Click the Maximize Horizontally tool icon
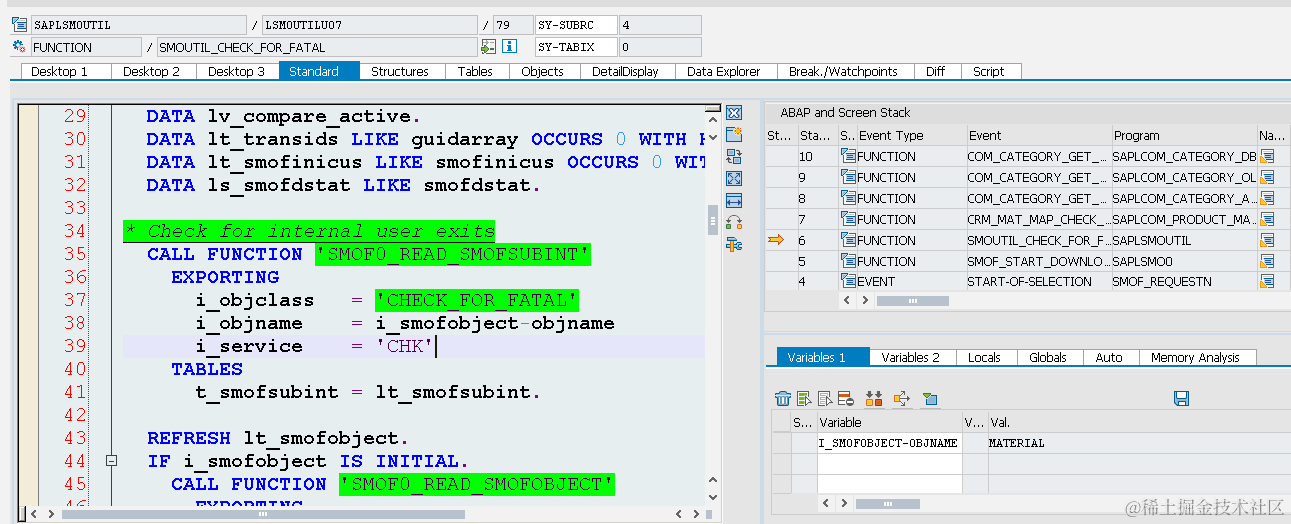The height and width of the screenshot is (524, 1291). (733, 200)
